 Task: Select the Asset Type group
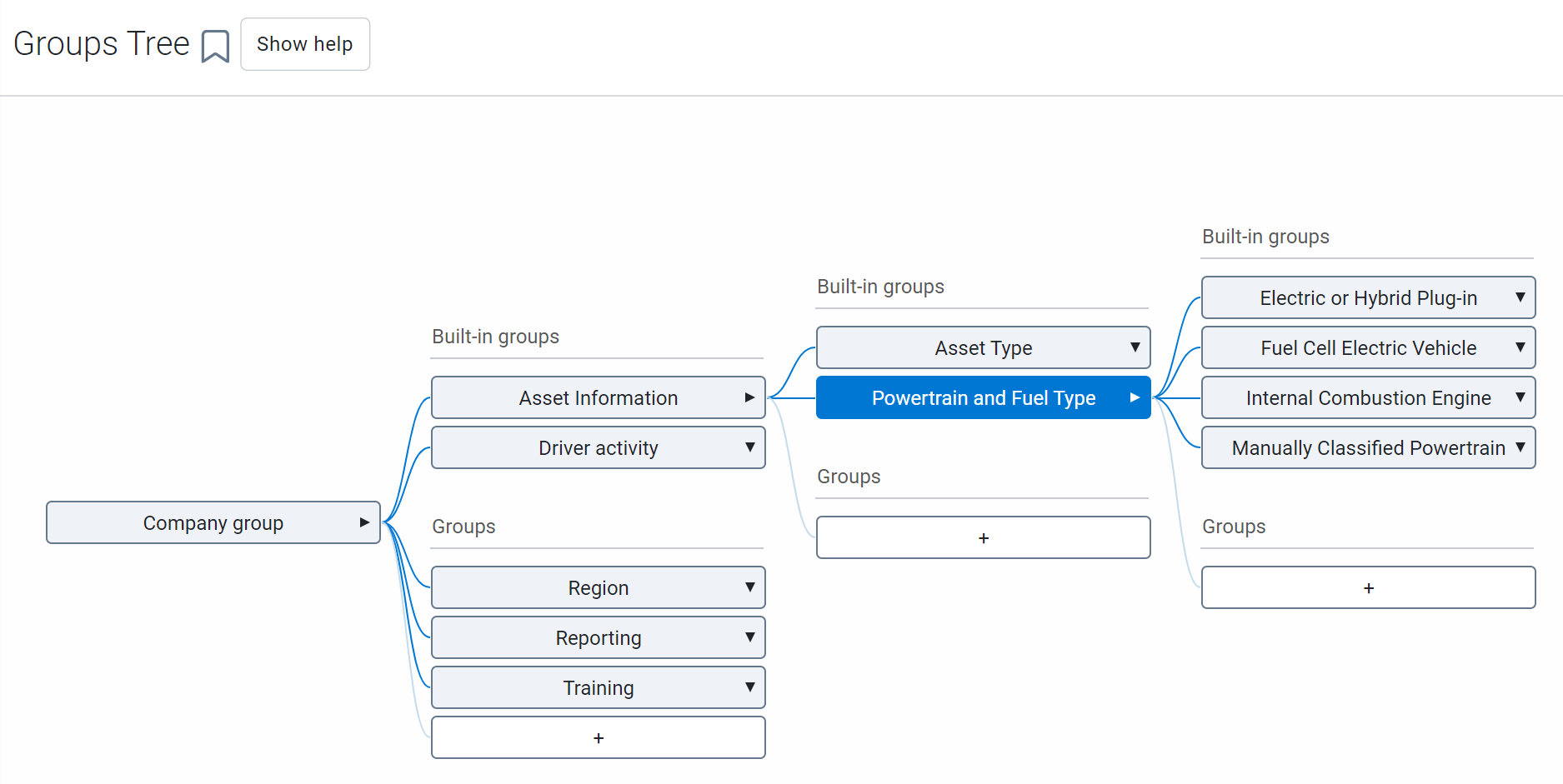(984, 347)
